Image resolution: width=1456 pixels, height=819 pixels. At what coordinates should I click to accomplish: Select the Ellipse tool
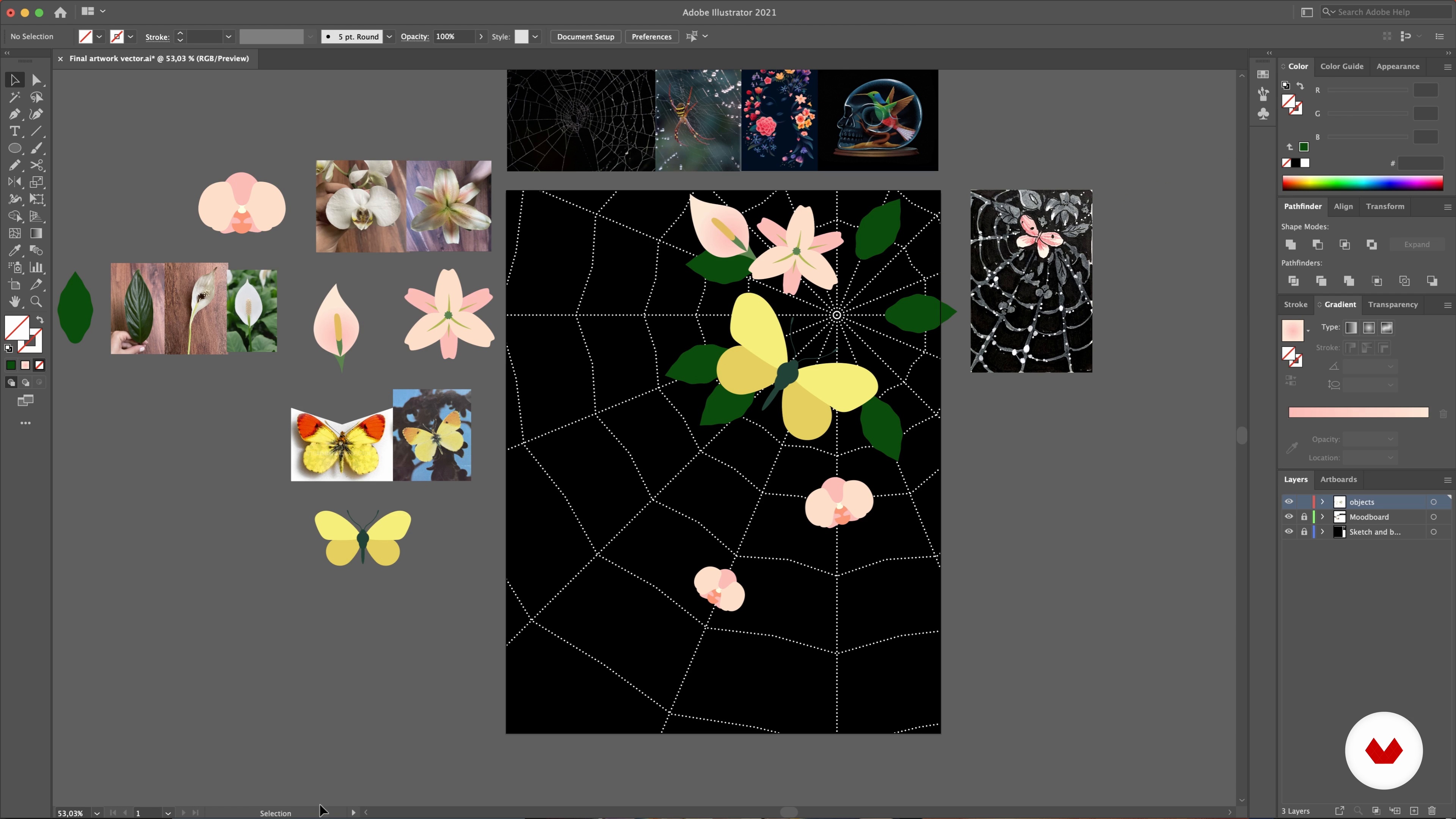pos(15,148)
